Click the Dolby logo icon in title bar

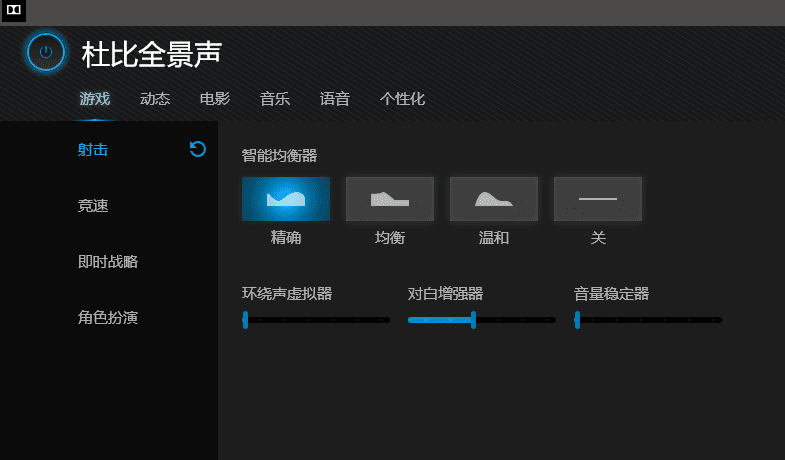coord(13,10)
